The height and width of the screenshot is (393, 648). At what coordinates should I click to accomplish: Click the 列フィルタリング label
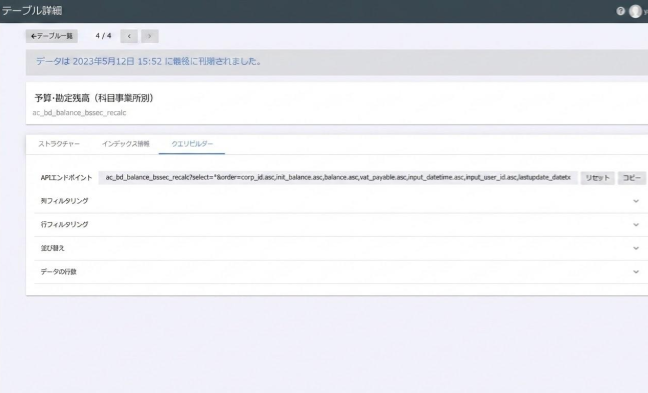tap(64, 201)
